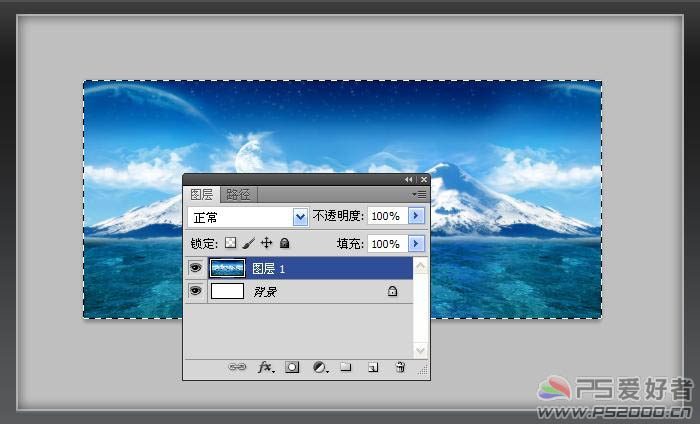
Task: Open the 填充 fill slider arrow
Action: pos(417,243)
